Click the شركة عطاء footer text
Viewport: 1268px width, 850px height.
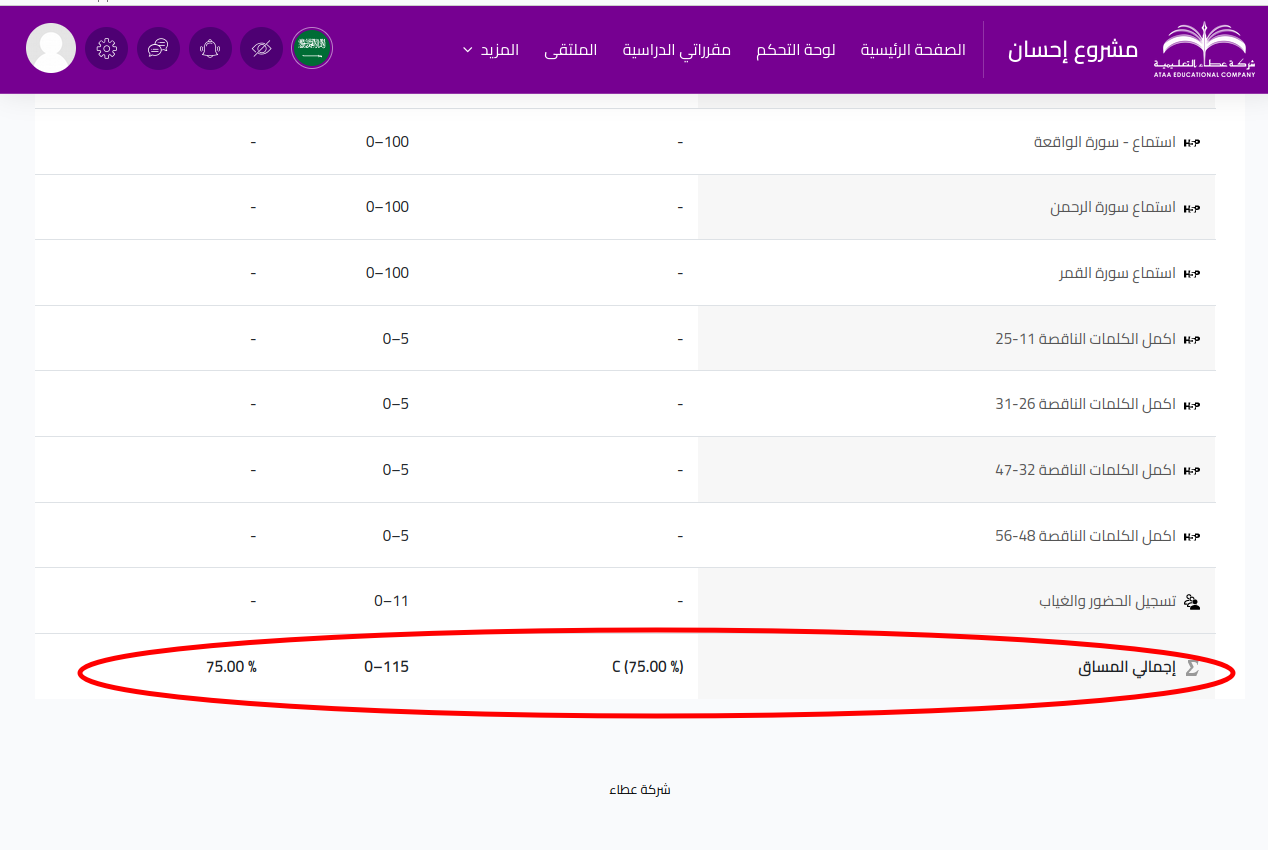pyautogui.click(x=640, y=790)
